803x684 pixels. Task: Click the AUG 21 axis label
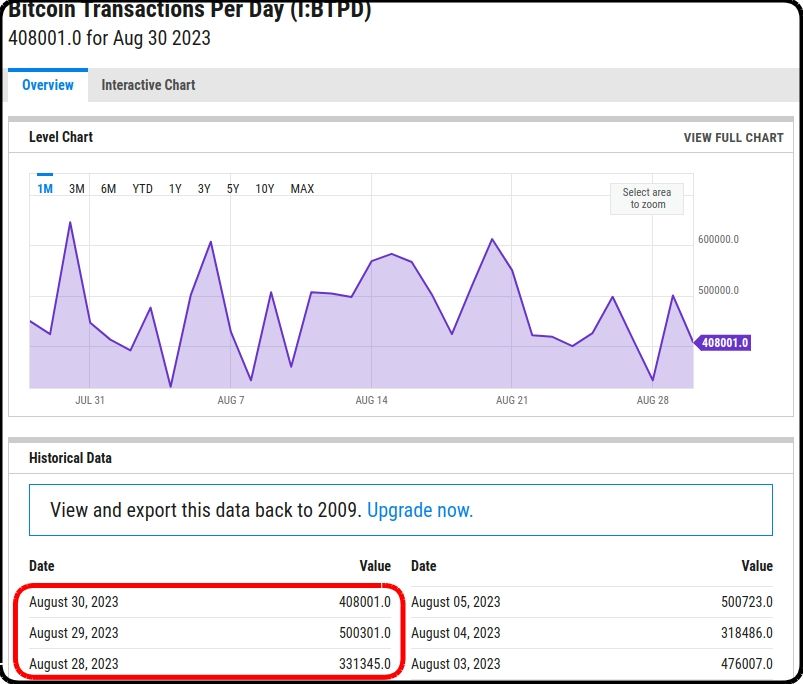tap(512, 400)
